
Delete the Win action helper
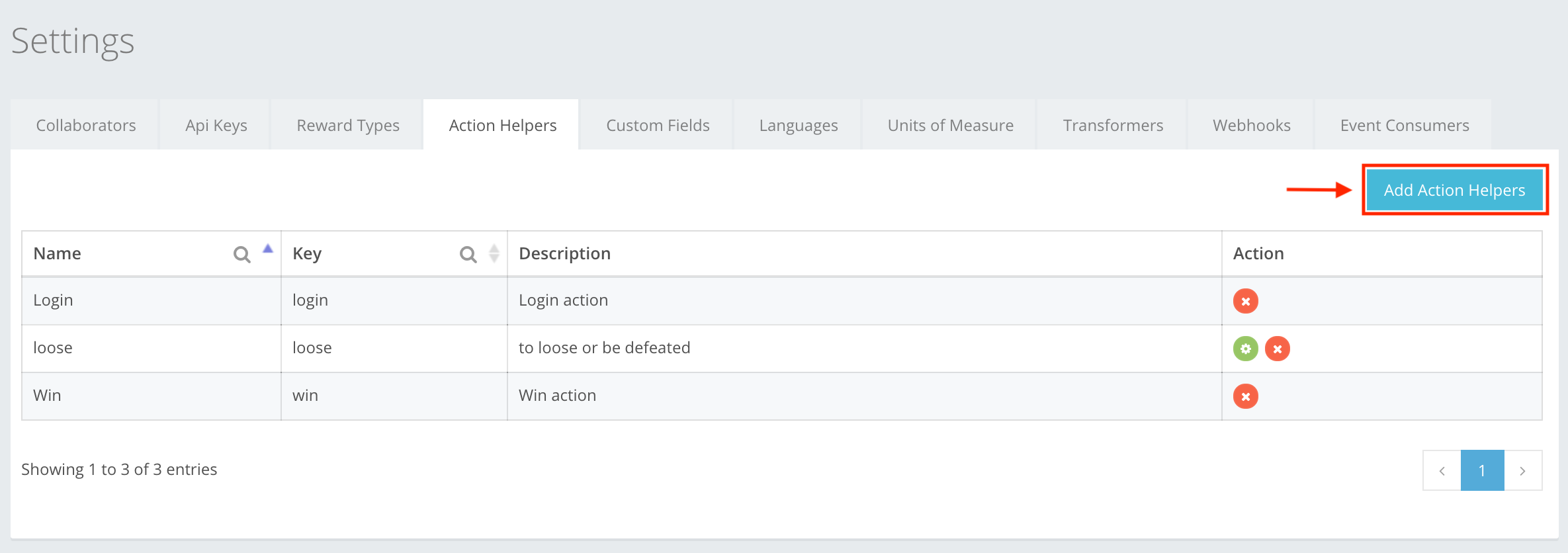(x=1245, y=396)
